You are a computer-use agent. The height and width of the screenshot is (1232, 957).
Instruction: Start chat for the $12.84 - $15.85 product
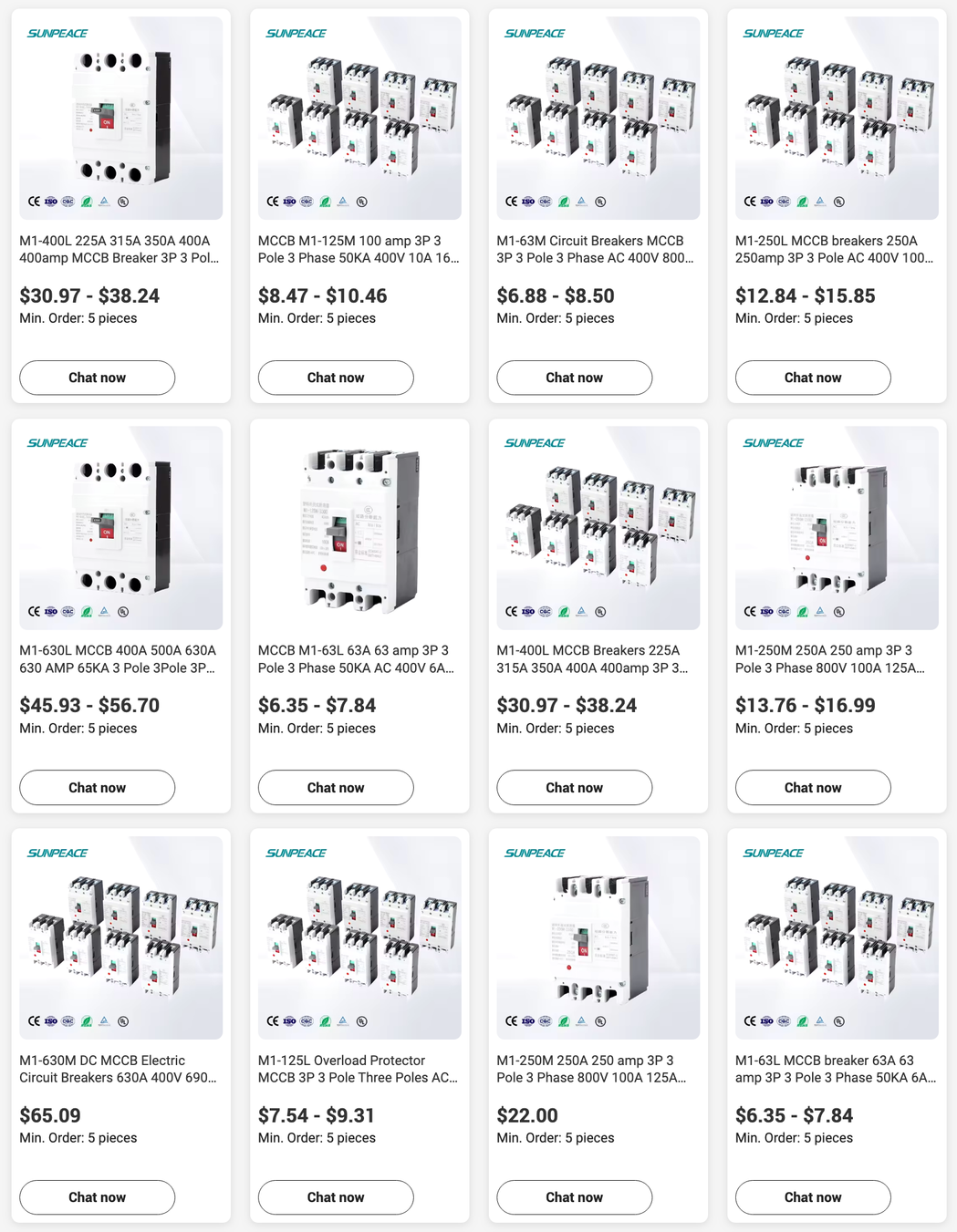tap(813, 378)
